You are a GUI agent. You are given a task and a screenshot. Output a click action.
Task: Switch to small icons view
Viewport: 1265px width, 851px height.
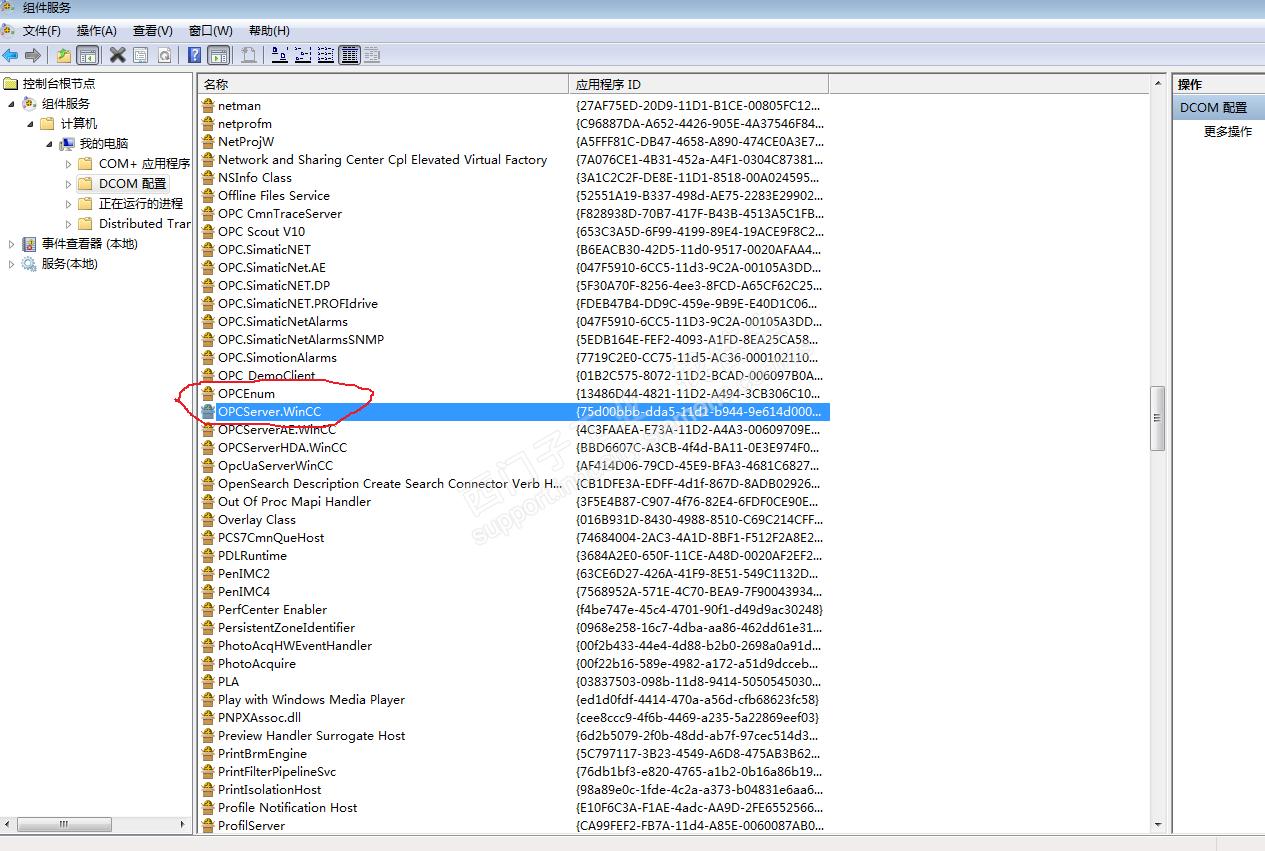tap(302, 55)
